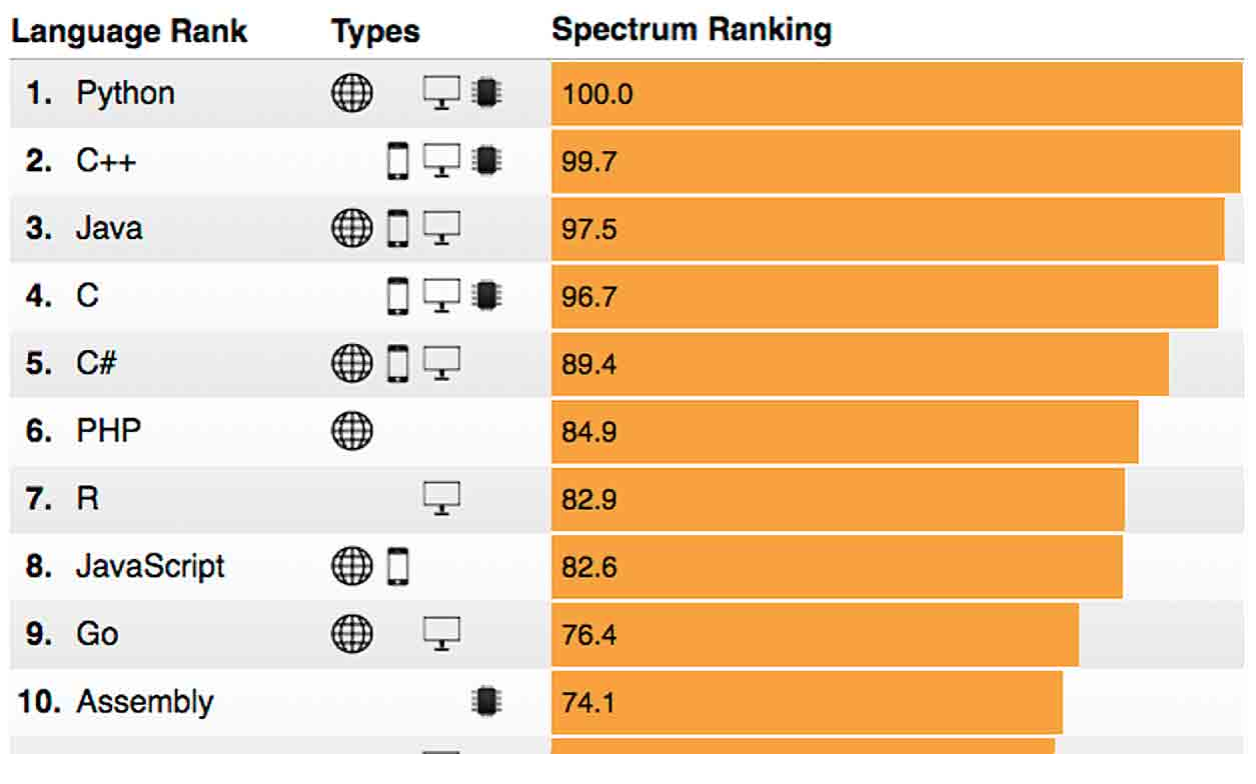Screen dimensions: 1256x784
Task: Click the mobile phone icon in C# row
Action: pyautogui.click(x=398, y=363)
